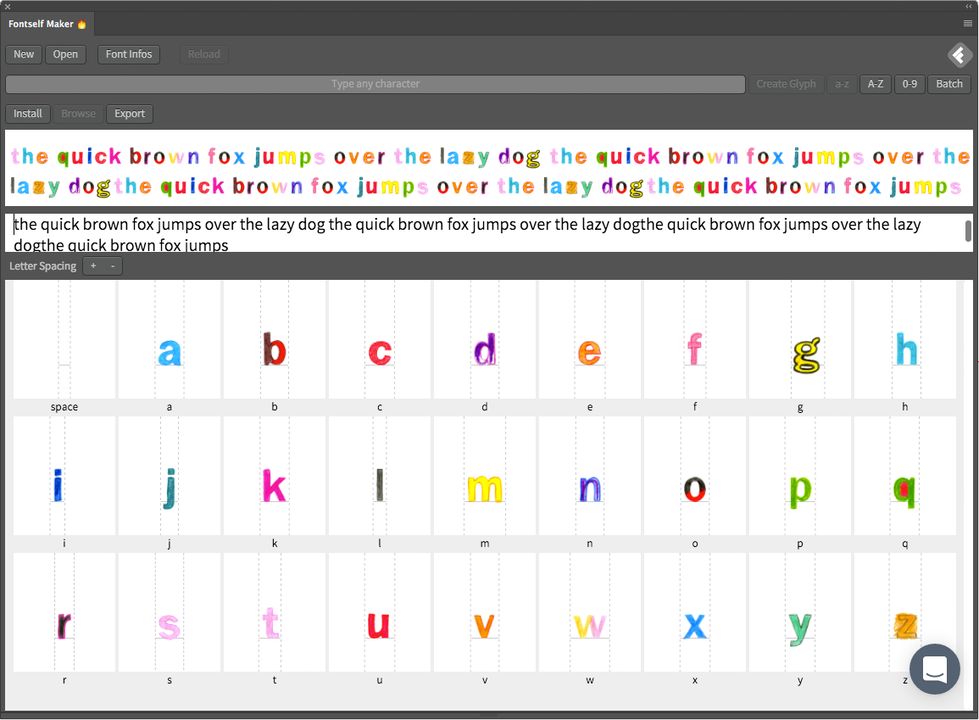Decrease Letter Spacing with the minus stepper
The width and height of the screenshot is (979, 720).
tap(110, 266)
